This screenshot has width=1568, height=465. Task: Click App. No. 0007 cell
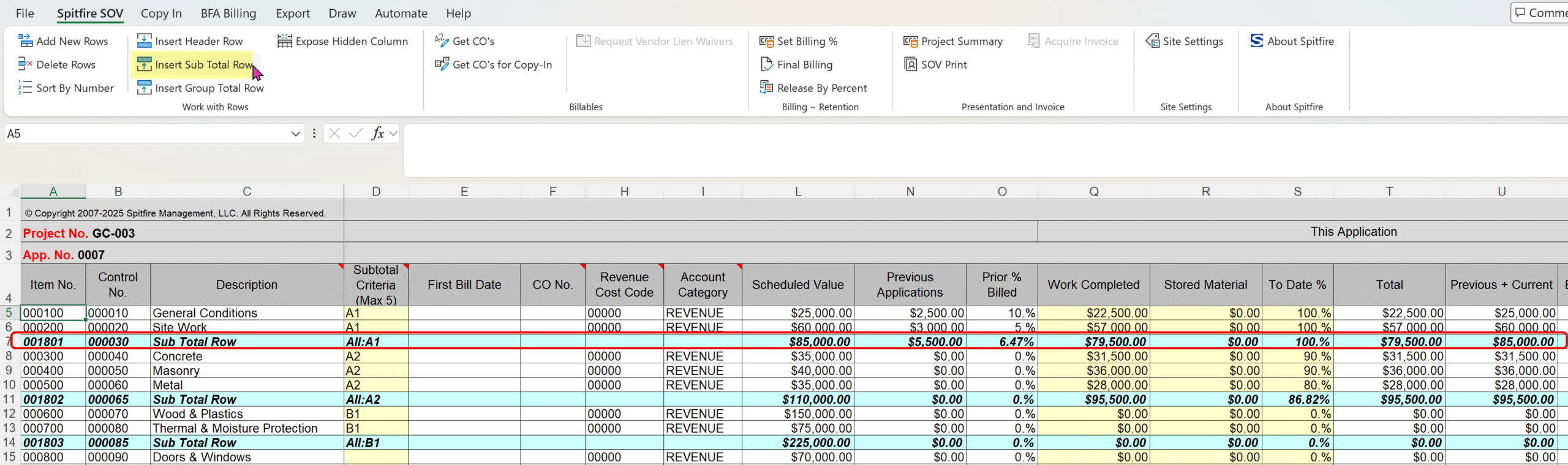183,255
